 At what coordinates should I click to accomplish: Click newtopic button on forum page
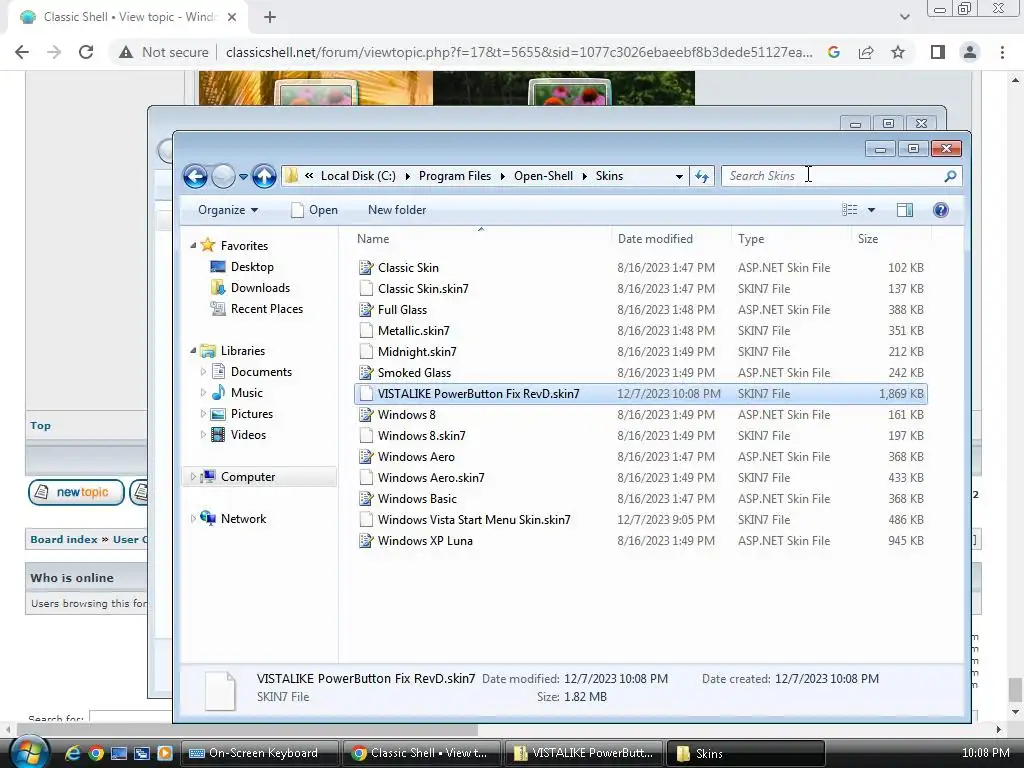pos(76,492)
